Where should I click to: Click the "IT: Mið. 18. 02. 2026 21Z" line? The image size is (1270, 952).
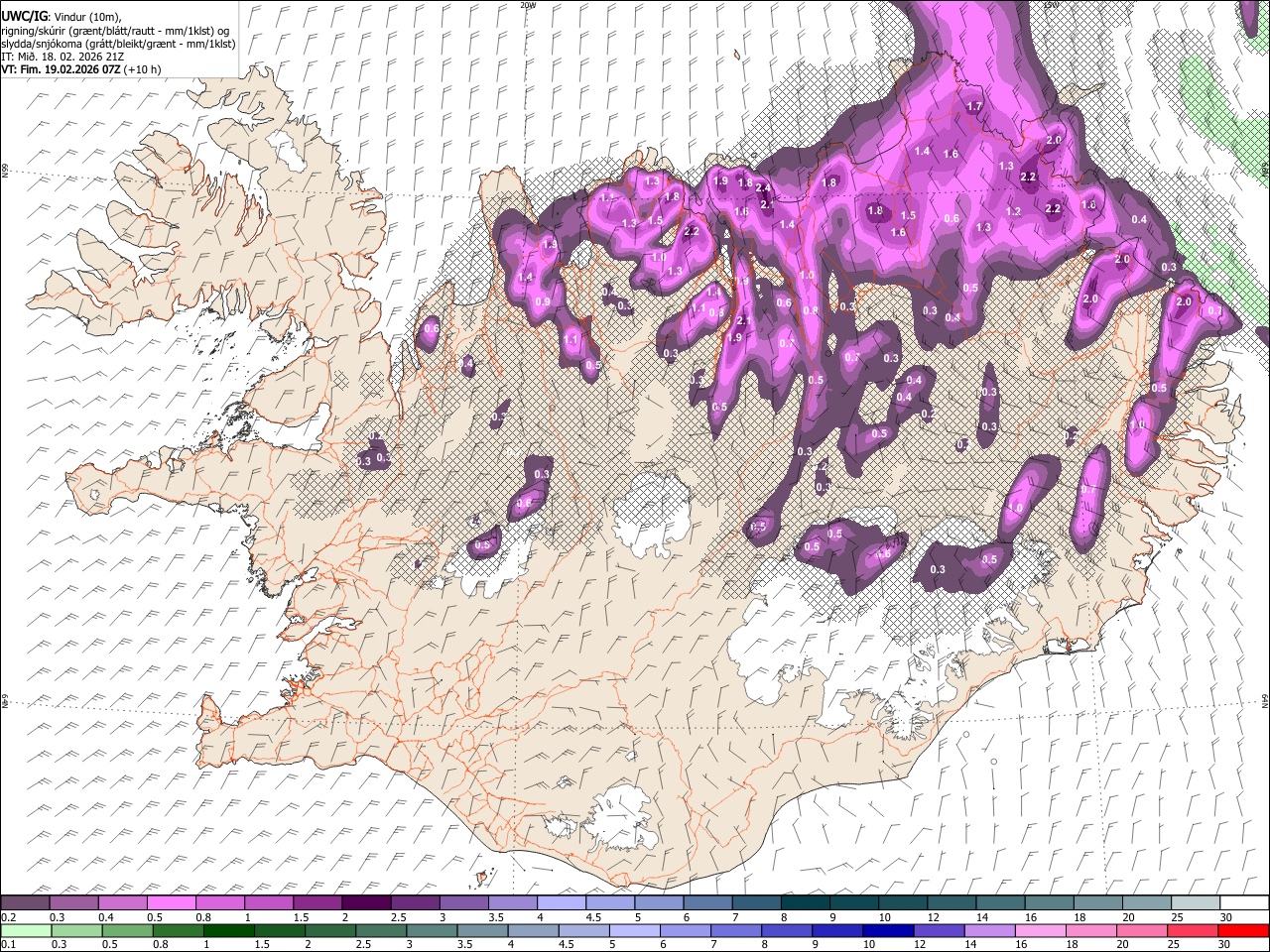tap(63, 57)
